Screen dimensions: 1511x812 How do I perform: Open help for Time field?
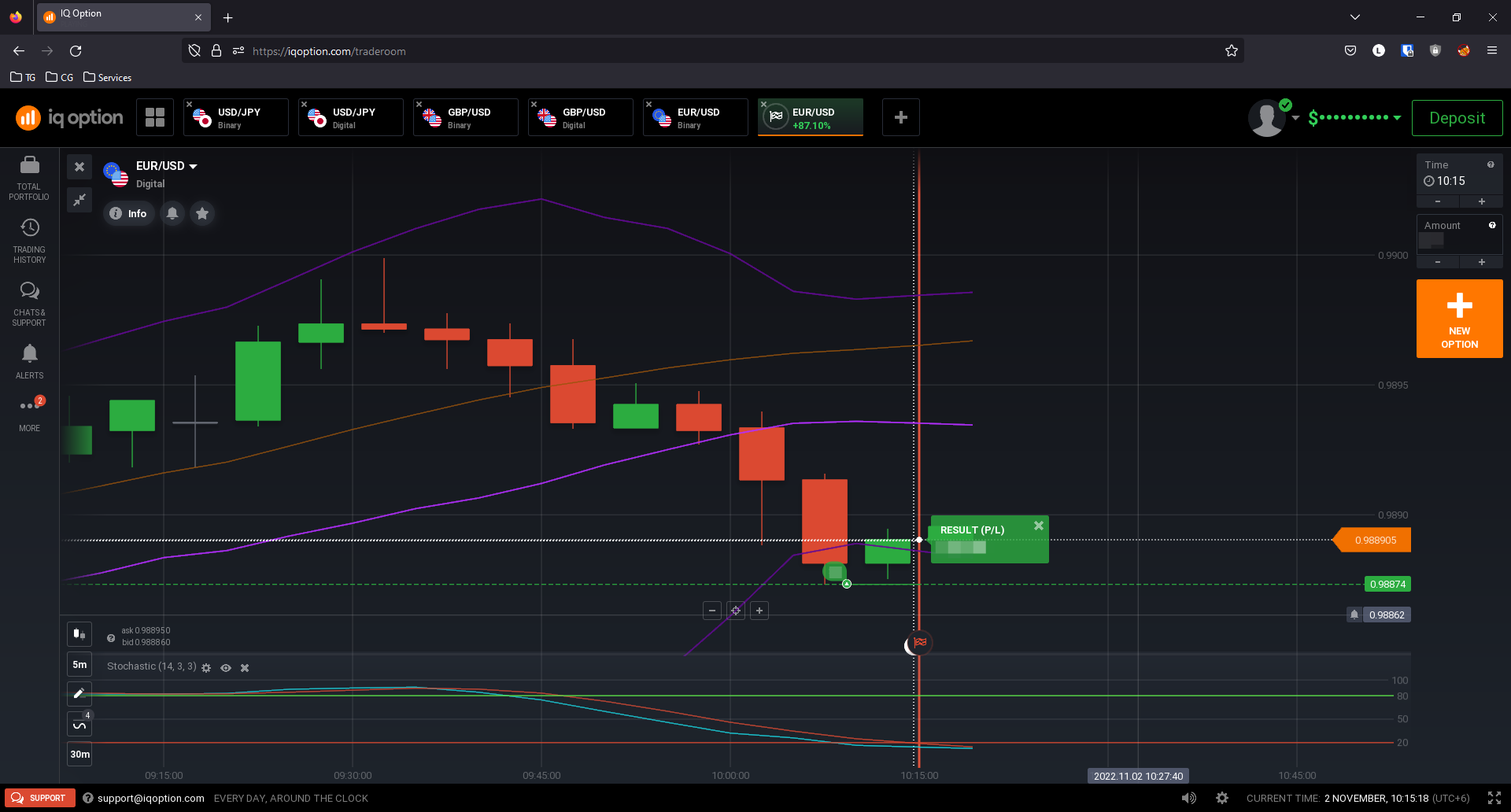1491,164
